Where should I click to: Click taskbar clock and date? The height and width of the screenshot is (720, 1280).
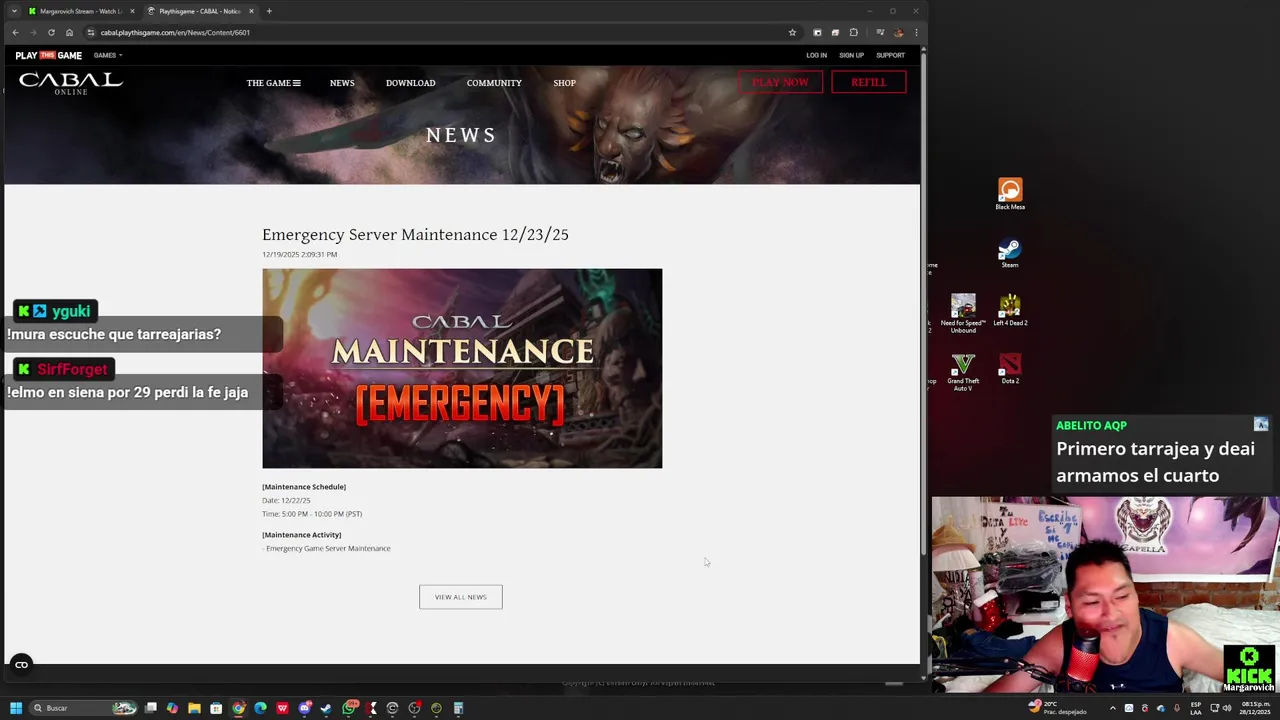point(1254,708)
